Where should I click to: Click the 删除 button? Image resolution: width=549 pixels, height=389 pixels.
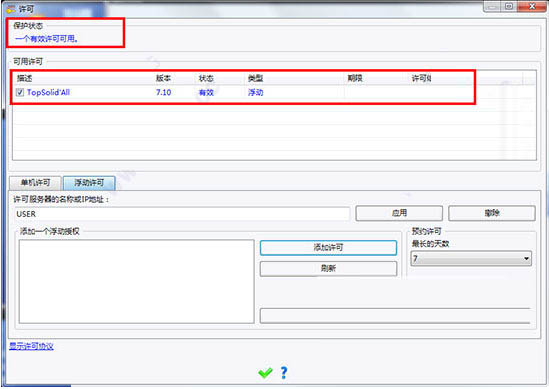tap(492, 213)
